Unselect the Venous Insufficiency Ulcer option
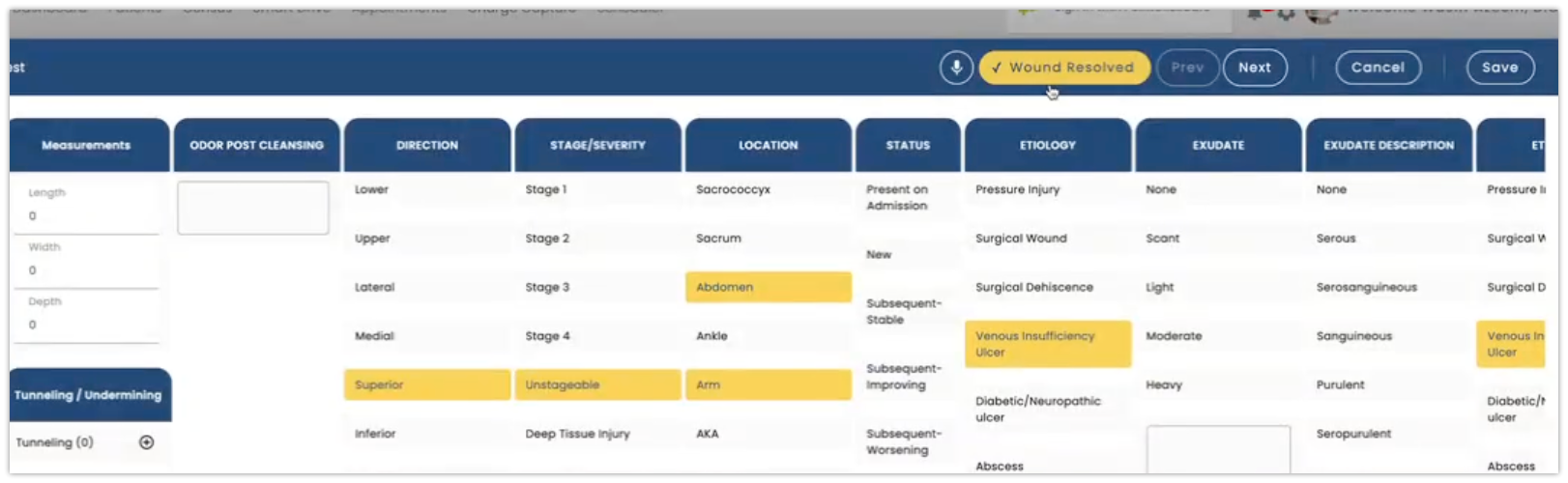 pyautogui.click(x=1048, y=344)
